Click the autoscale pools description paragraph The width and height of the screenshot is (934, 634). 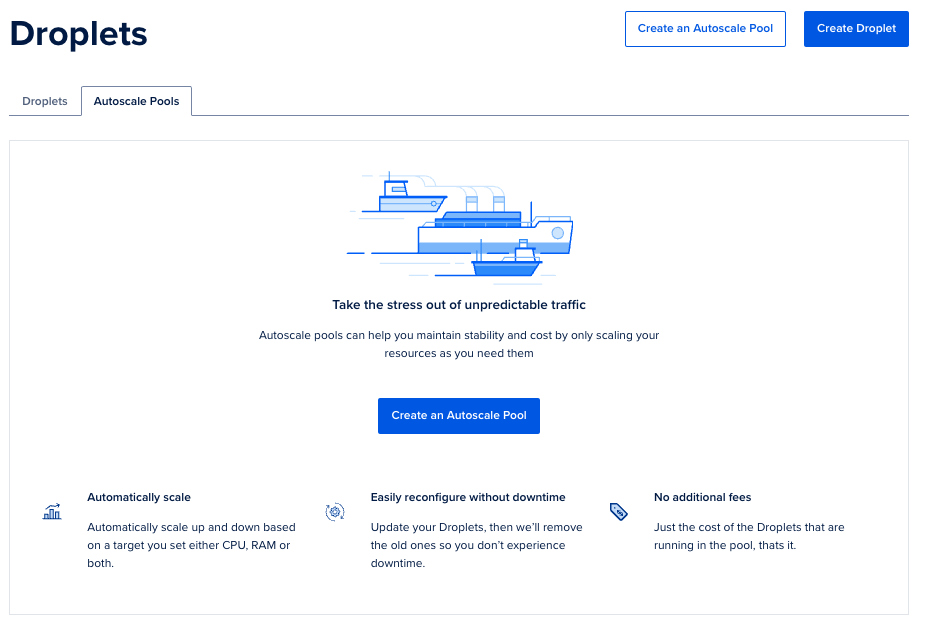(x=459, y=344)
